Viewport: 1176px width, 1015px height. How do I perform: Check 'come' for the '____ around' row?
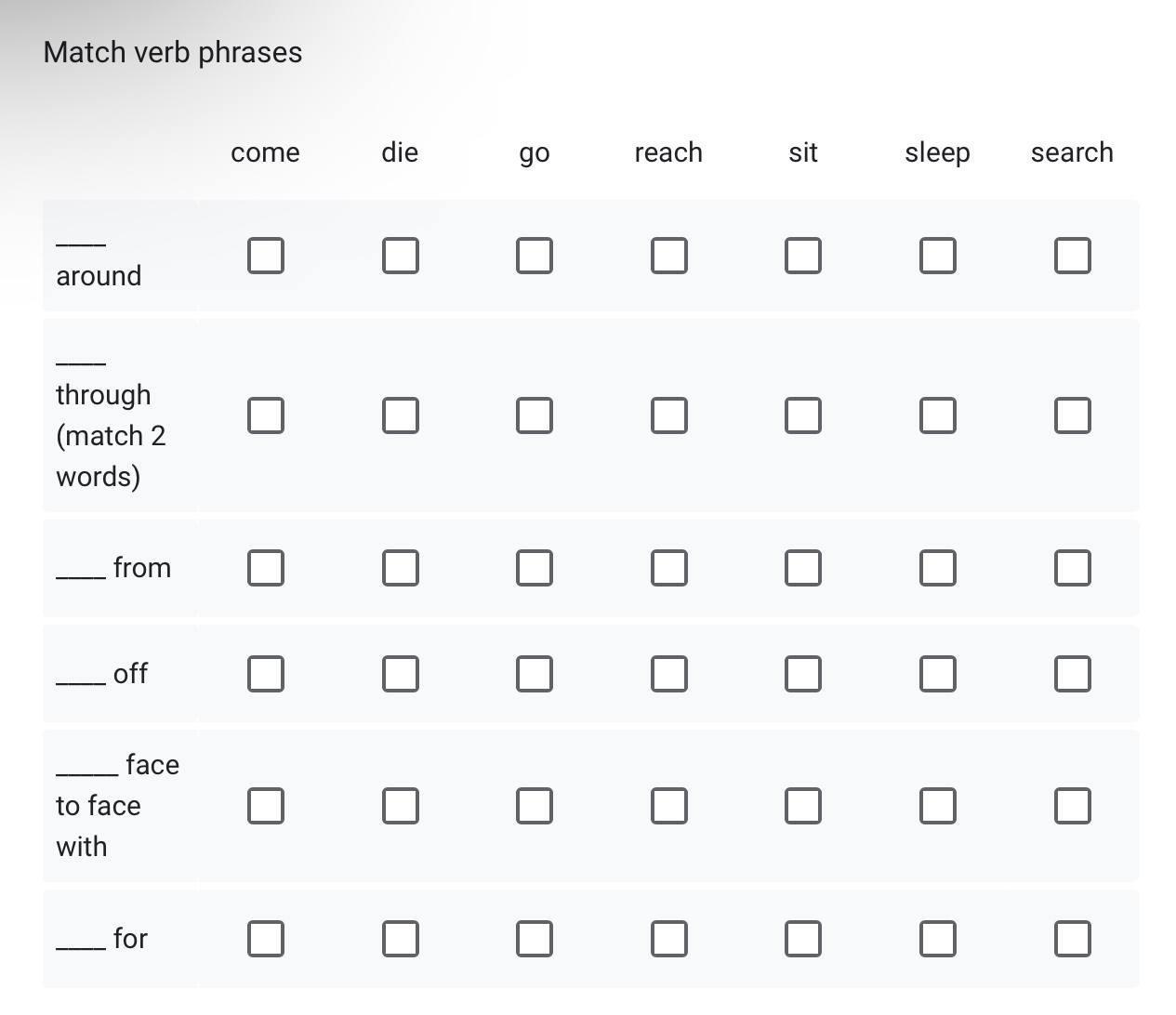[x=265, y=256]
